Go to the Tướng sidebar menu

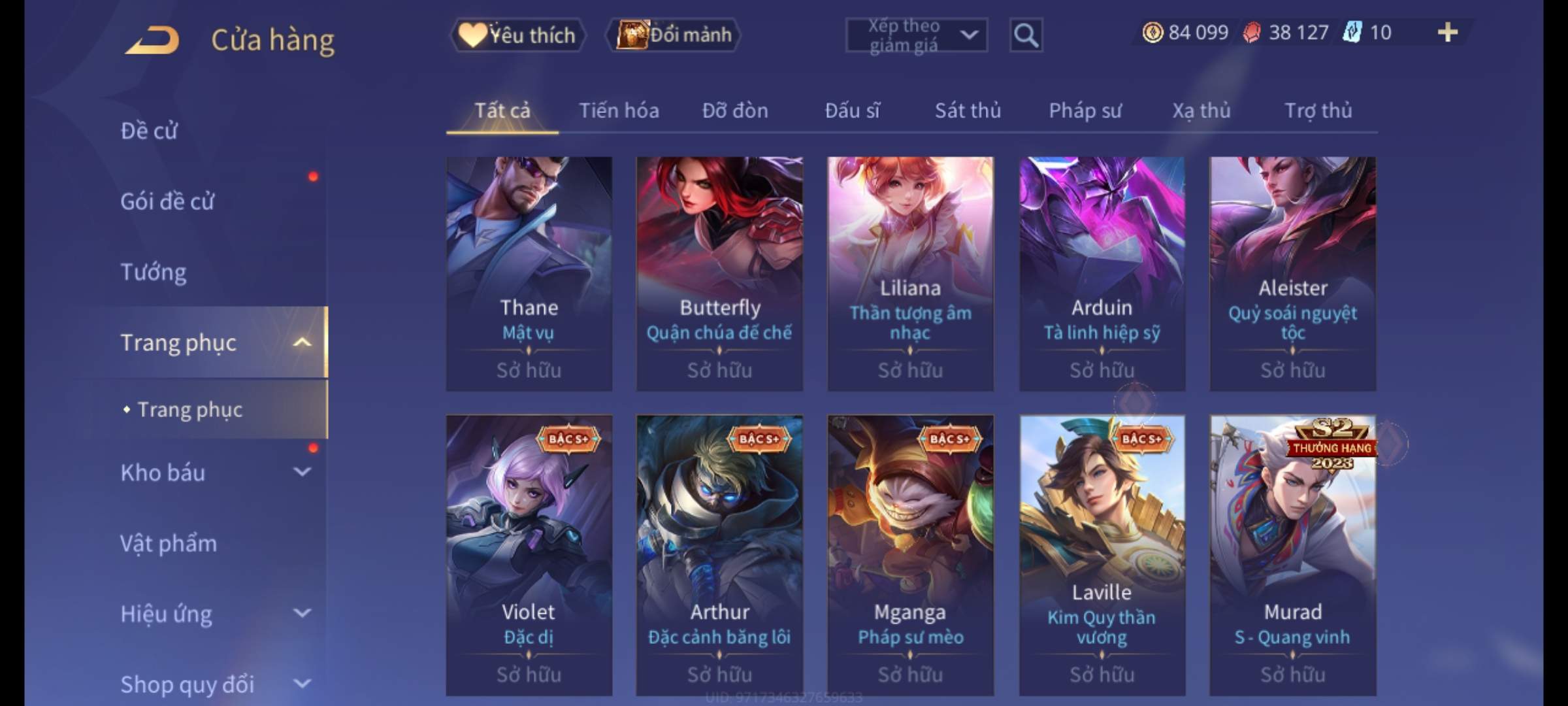[x=154, y=272]
